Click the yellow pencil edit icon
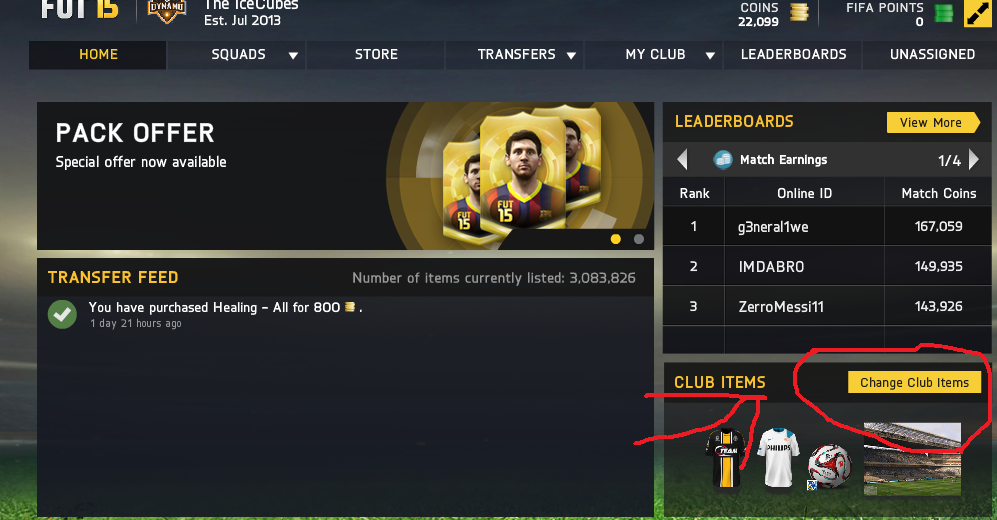This screenshot has width=997, height=520. point(978,13)
